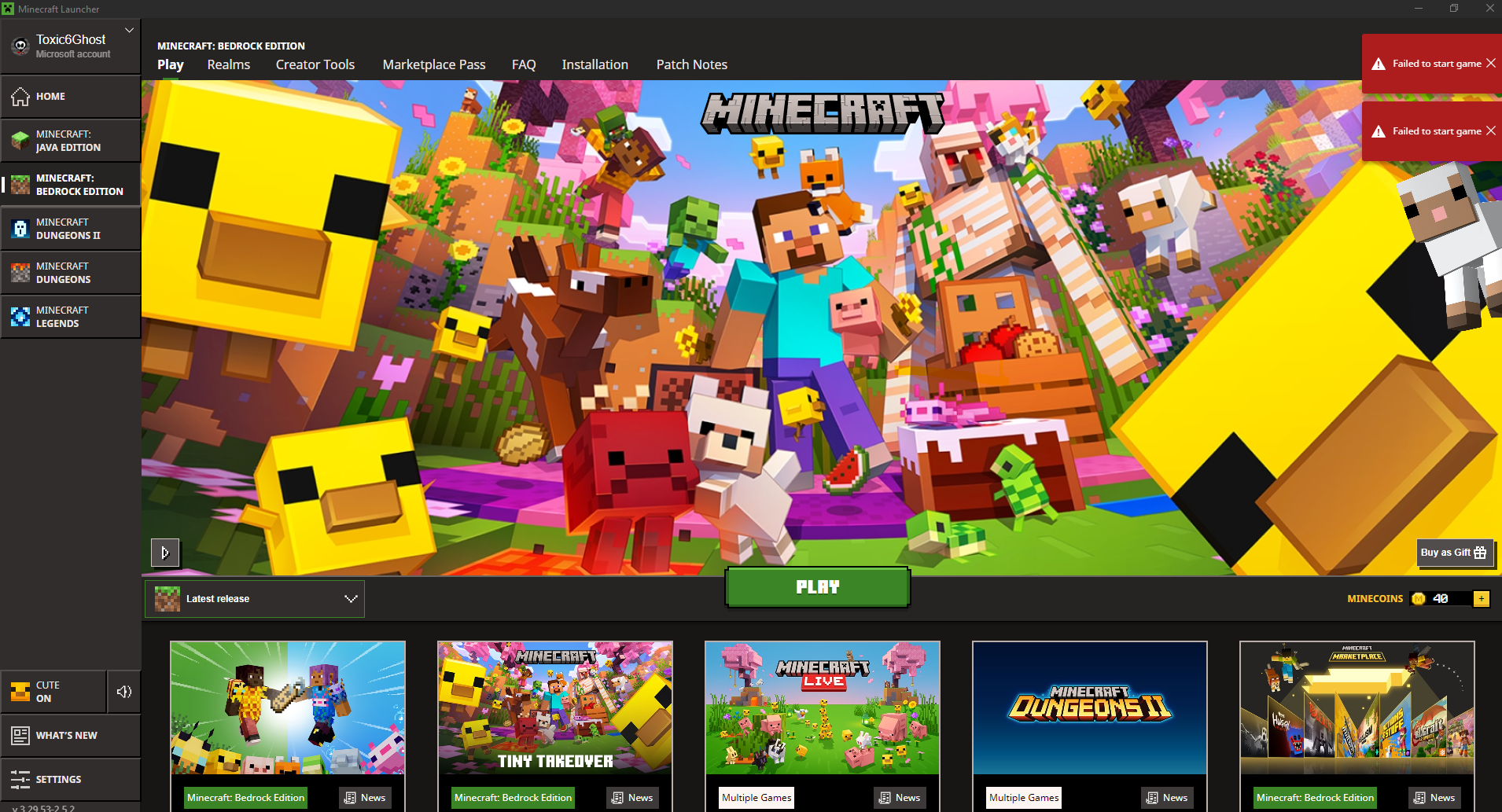Image resolution: width=1502 pixels, height=812 pixels.
Task: Open the Marketplace Pass tab
Action: [x=434, y=64]
